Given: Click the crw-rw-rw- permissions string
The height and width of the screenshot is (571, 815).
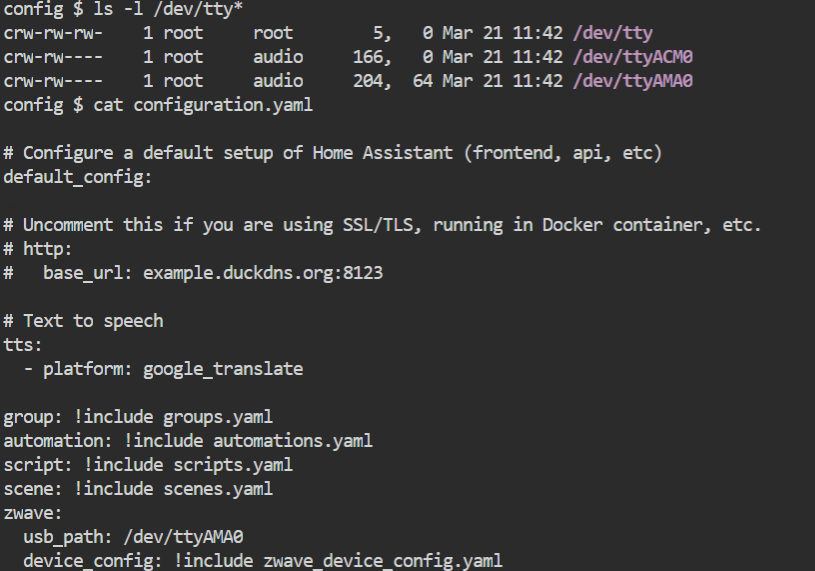Looking at the screenshot, I should point(53,33).
